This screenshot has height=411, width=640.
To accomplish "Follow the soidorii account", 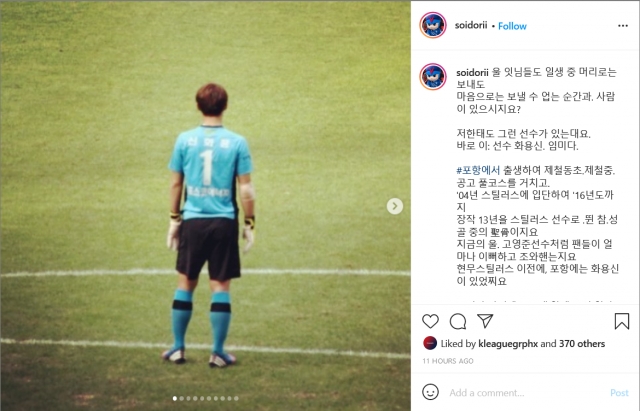I will tap(512, 26).
